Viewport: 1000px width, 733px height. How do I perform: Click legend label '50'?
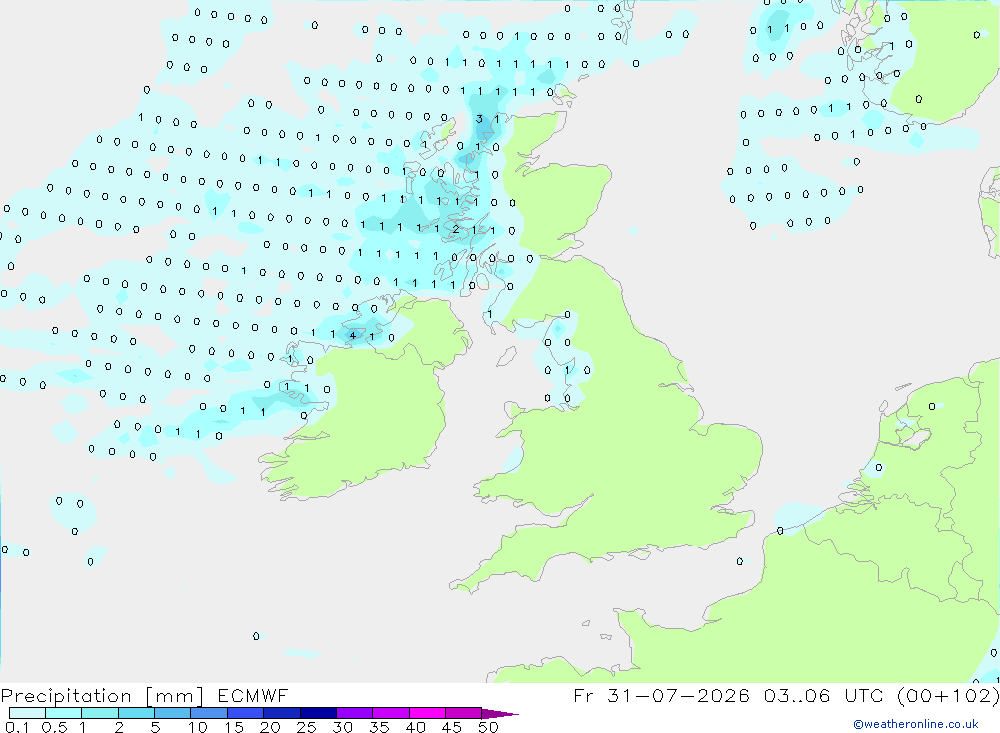pos(488,727)
